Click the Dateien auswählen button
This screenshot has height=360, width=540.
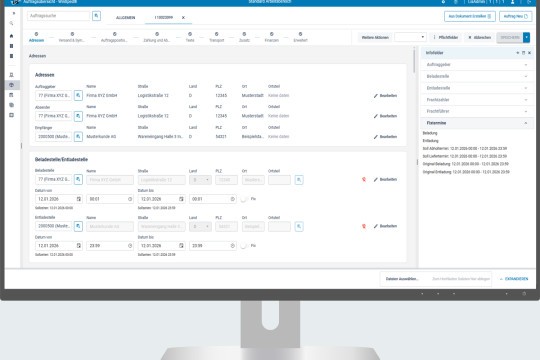coord(402,279)
